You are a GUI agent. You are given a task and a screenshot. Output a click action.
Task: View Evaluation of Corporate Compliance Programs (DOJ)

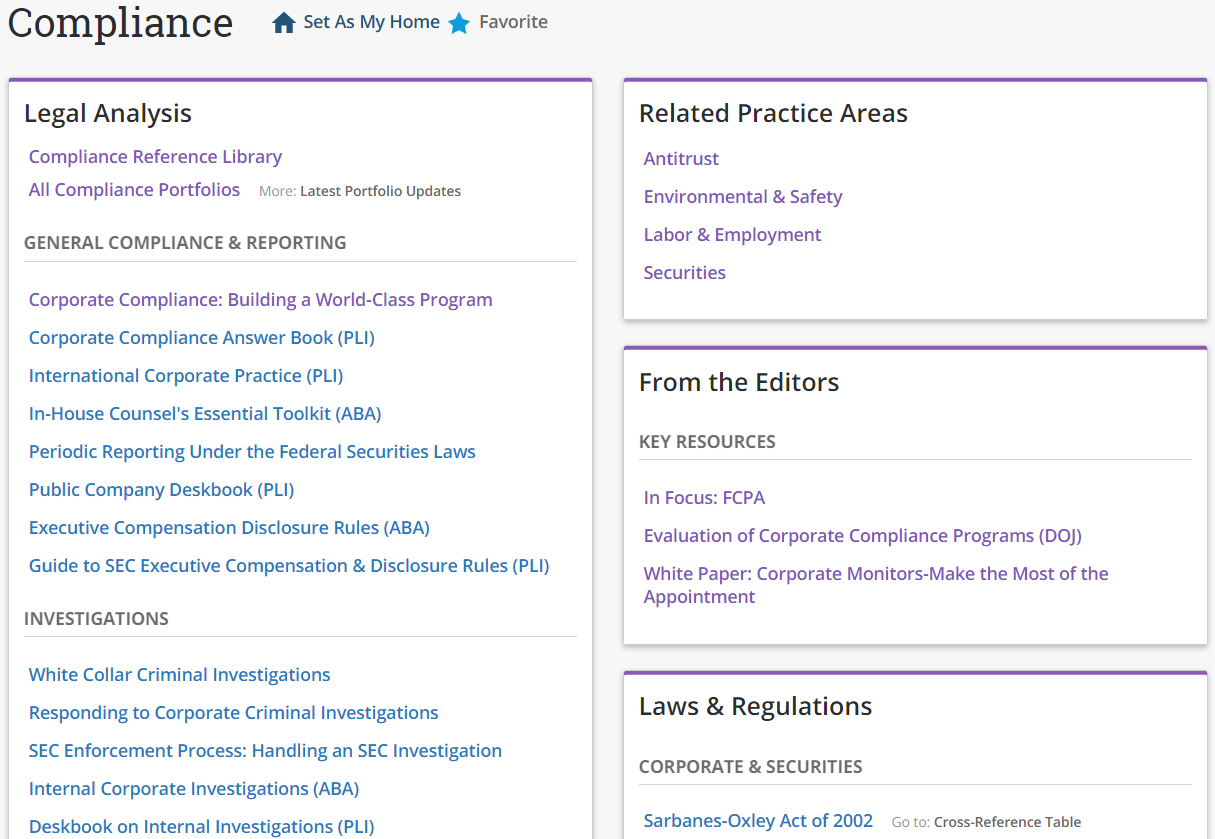click(x=862, y=536)
